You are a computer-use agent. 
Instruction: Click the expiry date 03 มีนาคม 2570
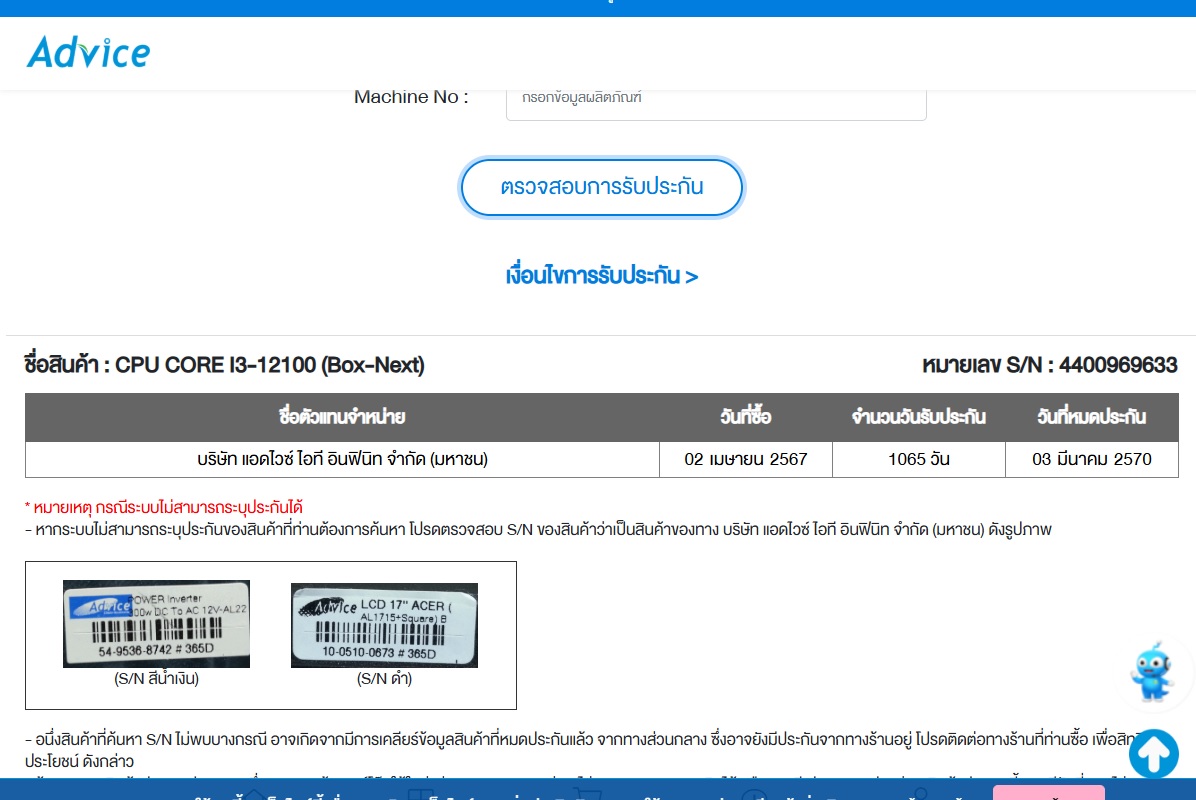click(x=1092, y=459)
